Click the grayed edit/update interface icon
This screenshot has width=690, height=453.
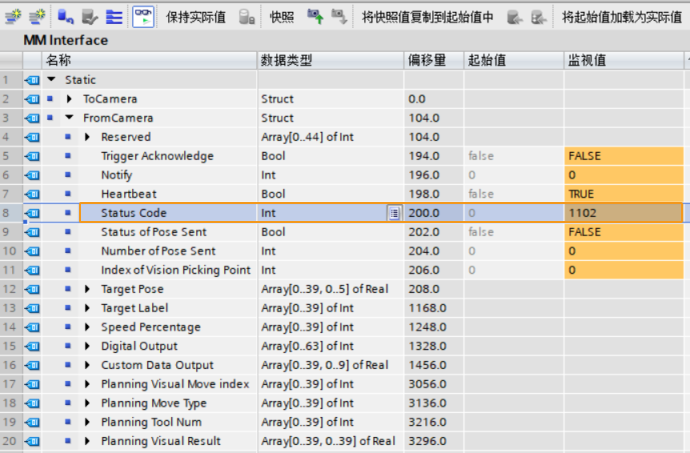point(90,17)
